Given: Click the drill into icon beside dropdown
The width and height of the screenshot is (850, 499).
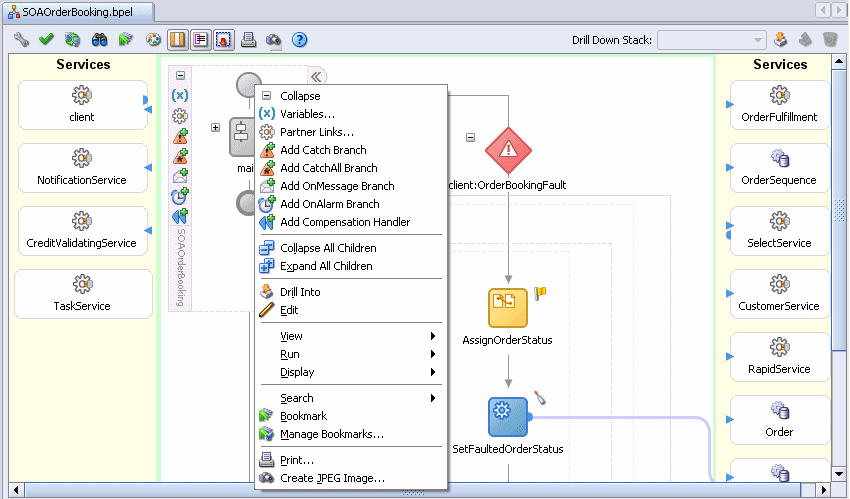Looking at the screenshot, I should (x=780, y=40).
